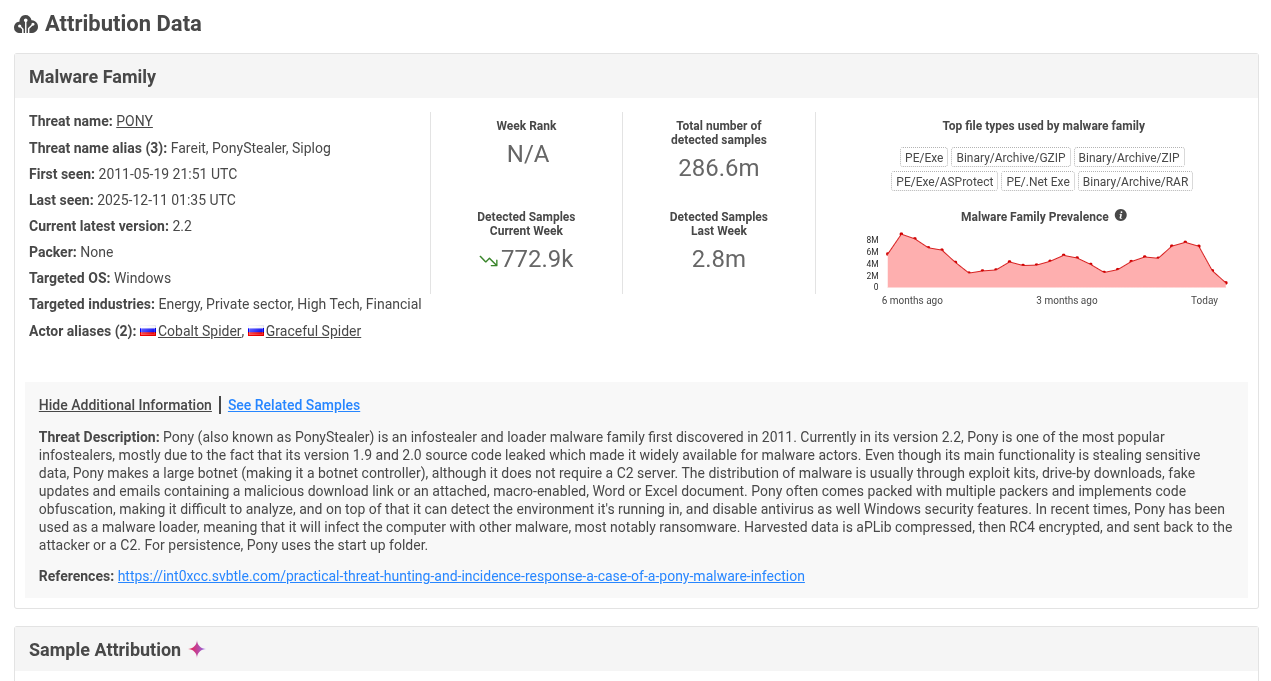Open the PONY threat name entry
Screen dimensions: 1271x681
(x=134, y=120)
